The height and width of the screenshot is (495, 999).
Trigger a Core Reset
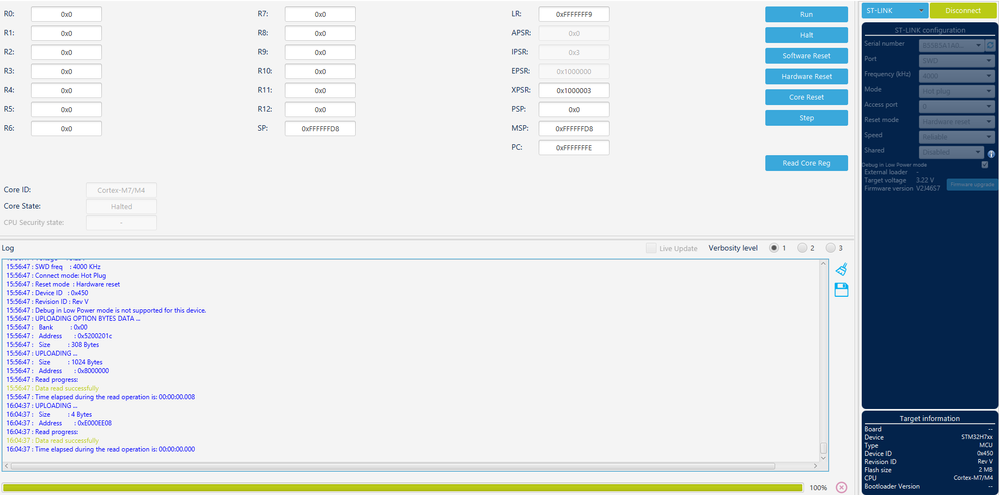tap(806, 97)
